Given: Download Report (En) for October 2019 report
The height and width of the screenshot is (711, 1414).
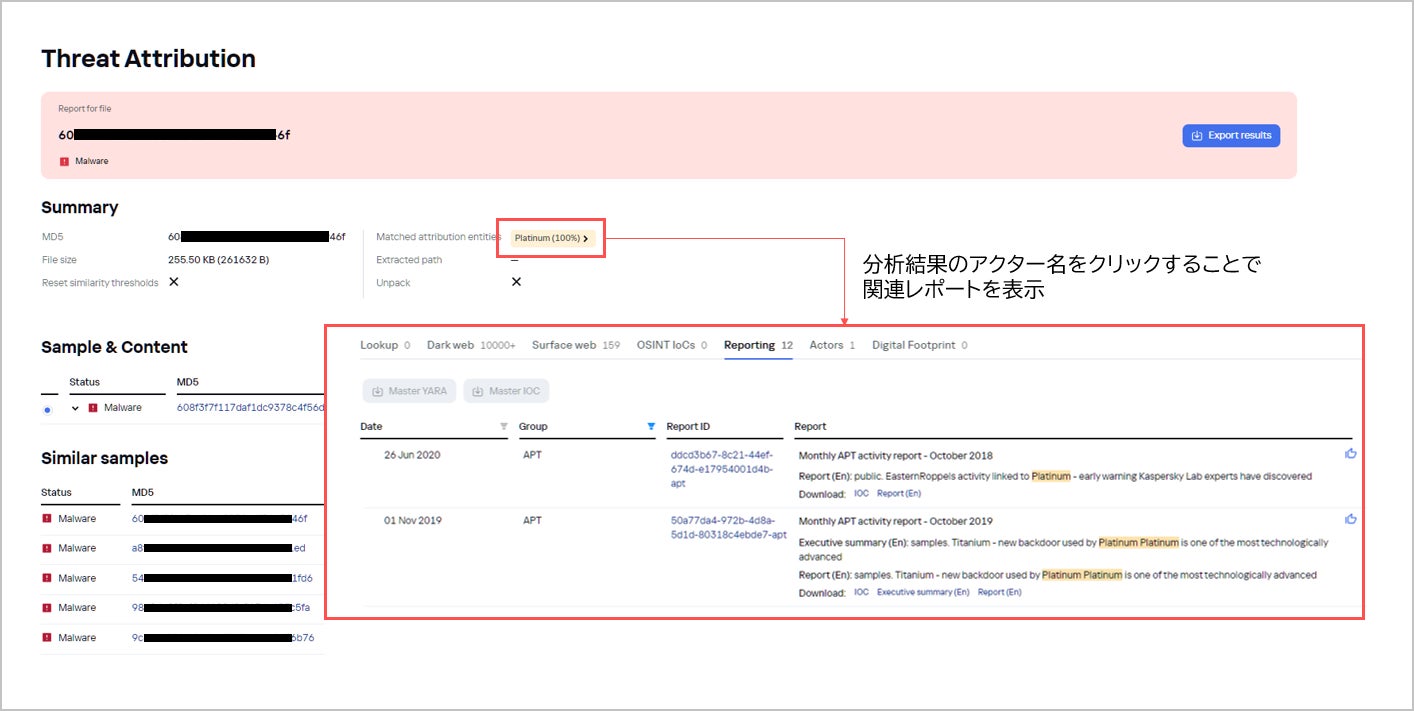Looking at the screenshot, I should click(x=1000, y=592).
